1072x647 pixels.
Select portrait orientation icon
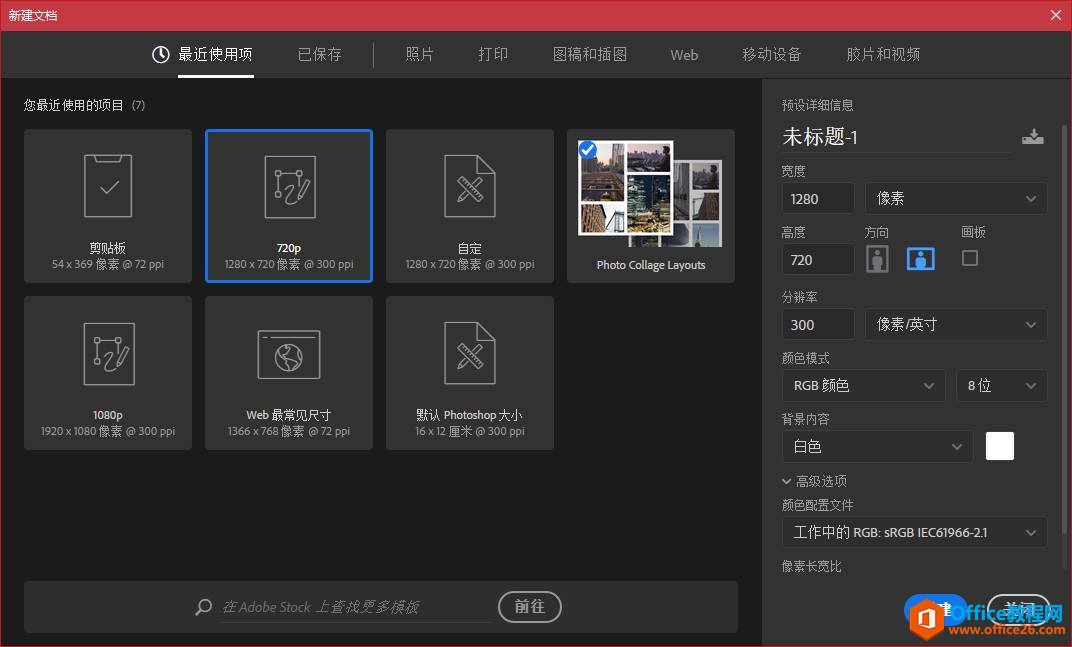[x=877, y=258]
